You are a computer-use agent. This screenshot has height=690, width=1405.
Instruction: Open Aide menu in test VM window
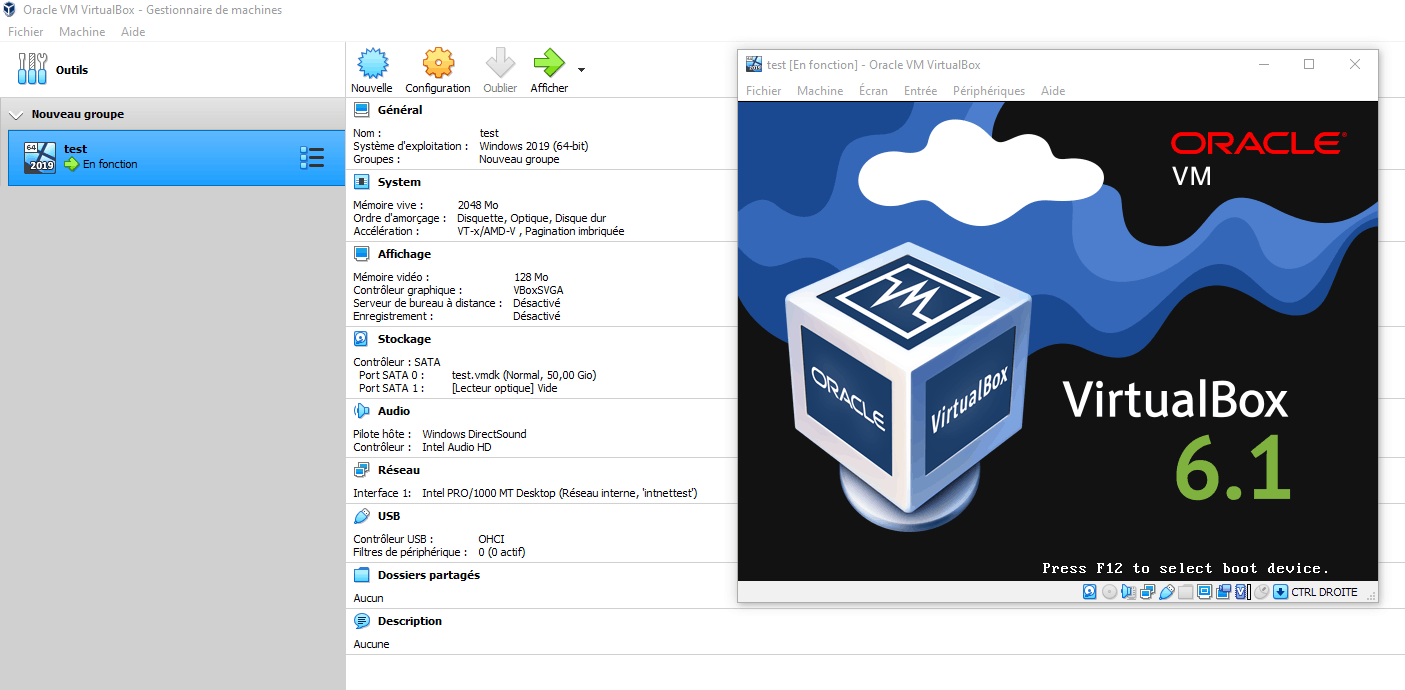pyautogui.click(x=1053, y=91)
